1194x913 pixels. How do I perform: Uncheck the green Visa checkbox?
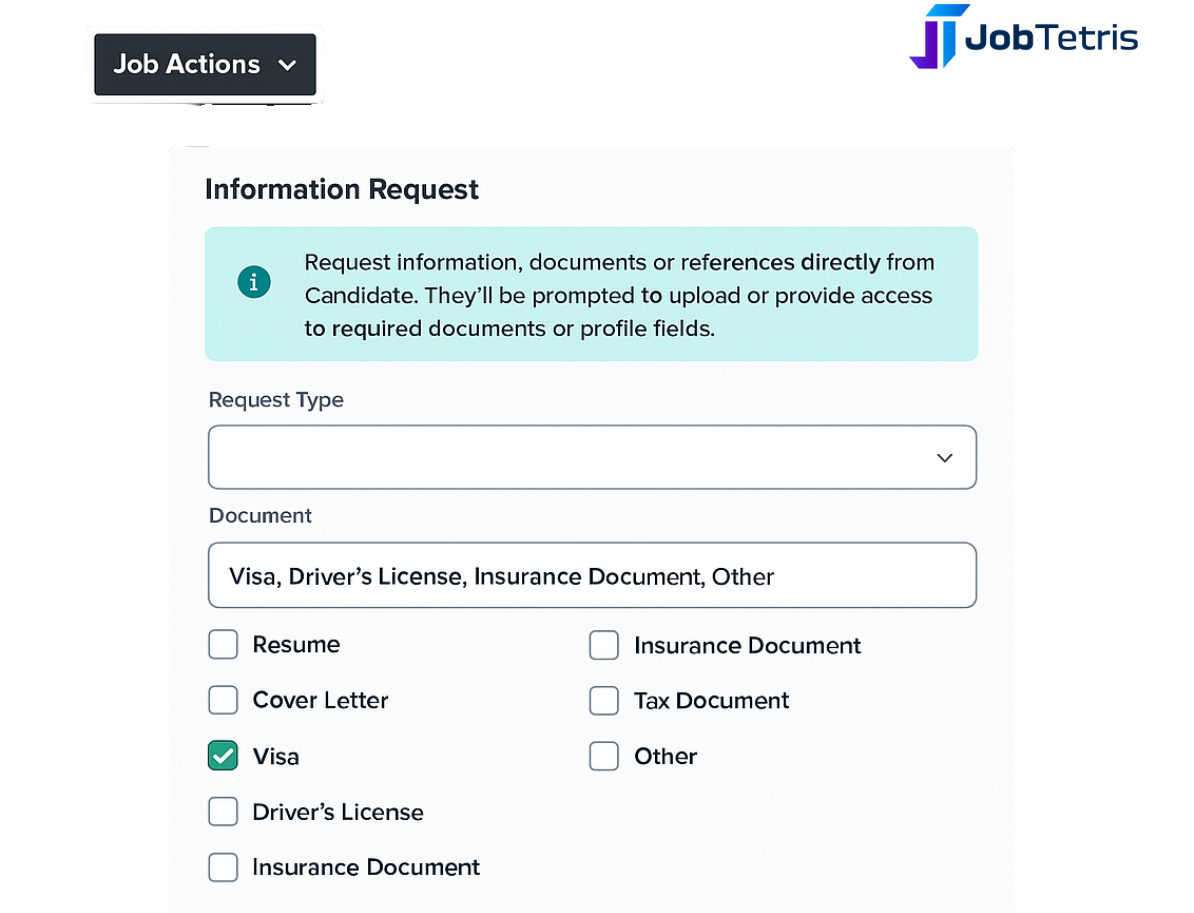click(x=223, y=756)
